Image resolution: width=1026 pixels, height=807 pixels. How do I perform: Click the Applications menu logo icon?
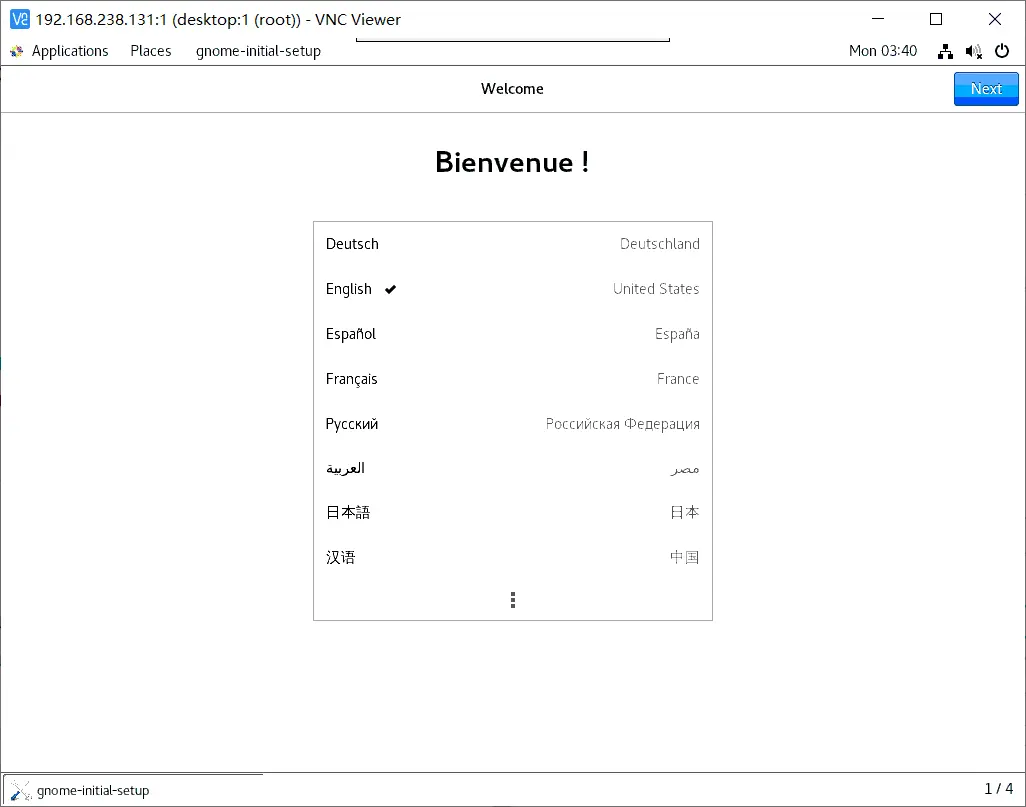coord(16,51)
